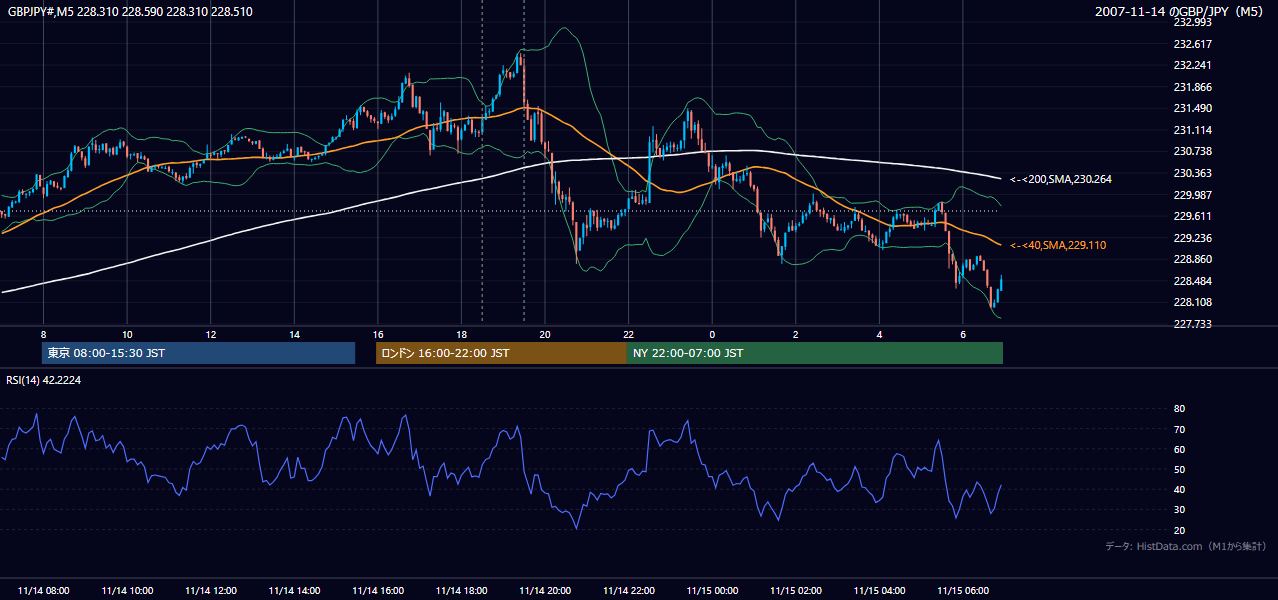
Task: Select the ロンドン 16:00-22:00 JST session bar
Action: pos(501,353)
